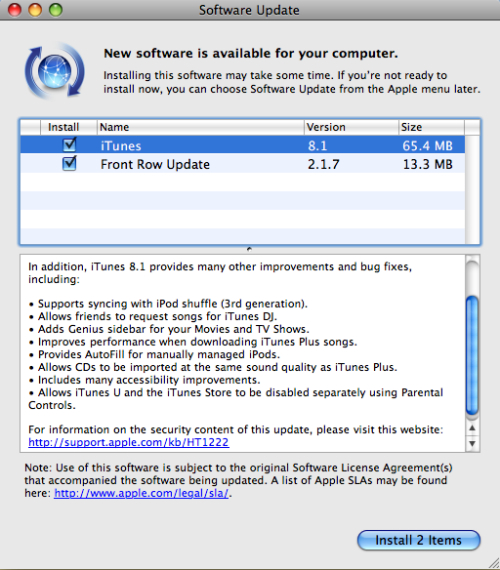Click the description scroll up arrow
This screenshot has width=500, height=570.
coord(472,428)
